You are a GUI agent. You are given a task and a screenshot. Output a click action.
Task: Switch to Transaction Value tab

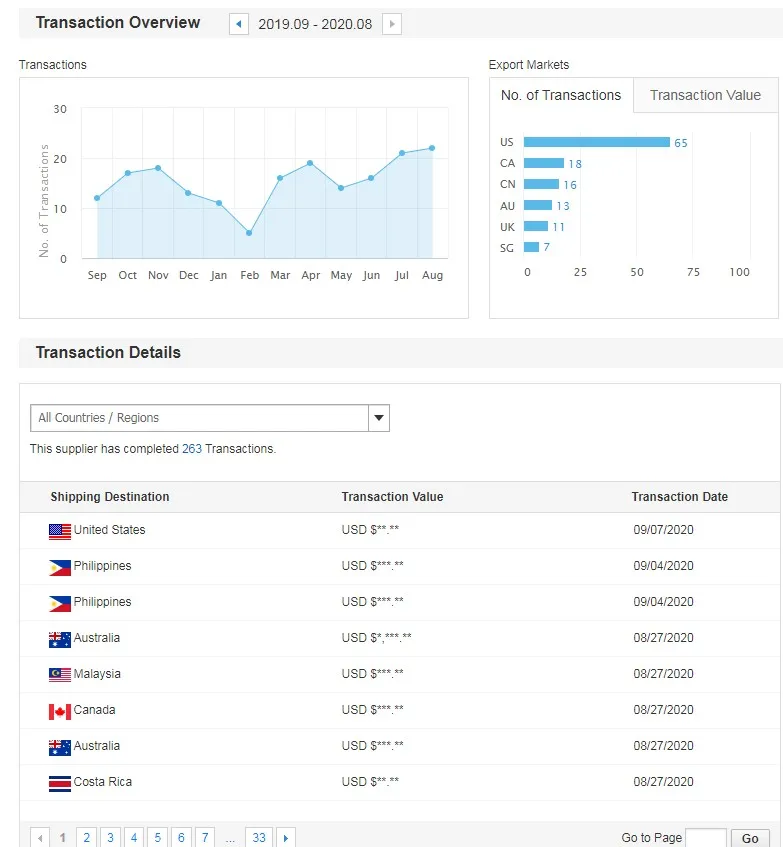pos(705,96)
